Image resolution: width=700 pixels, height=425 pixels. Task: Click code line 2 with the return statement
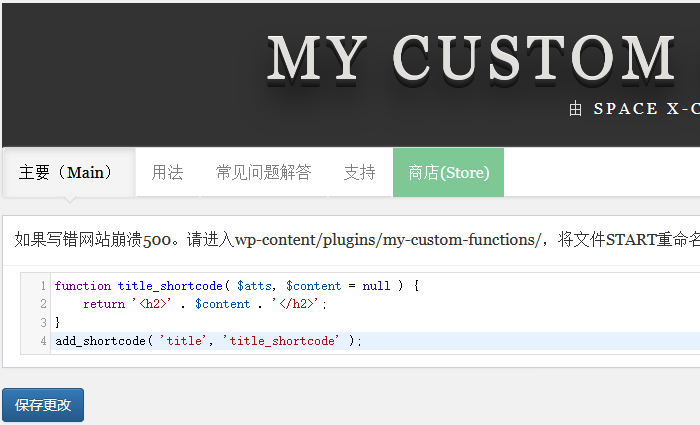(205, 304)
